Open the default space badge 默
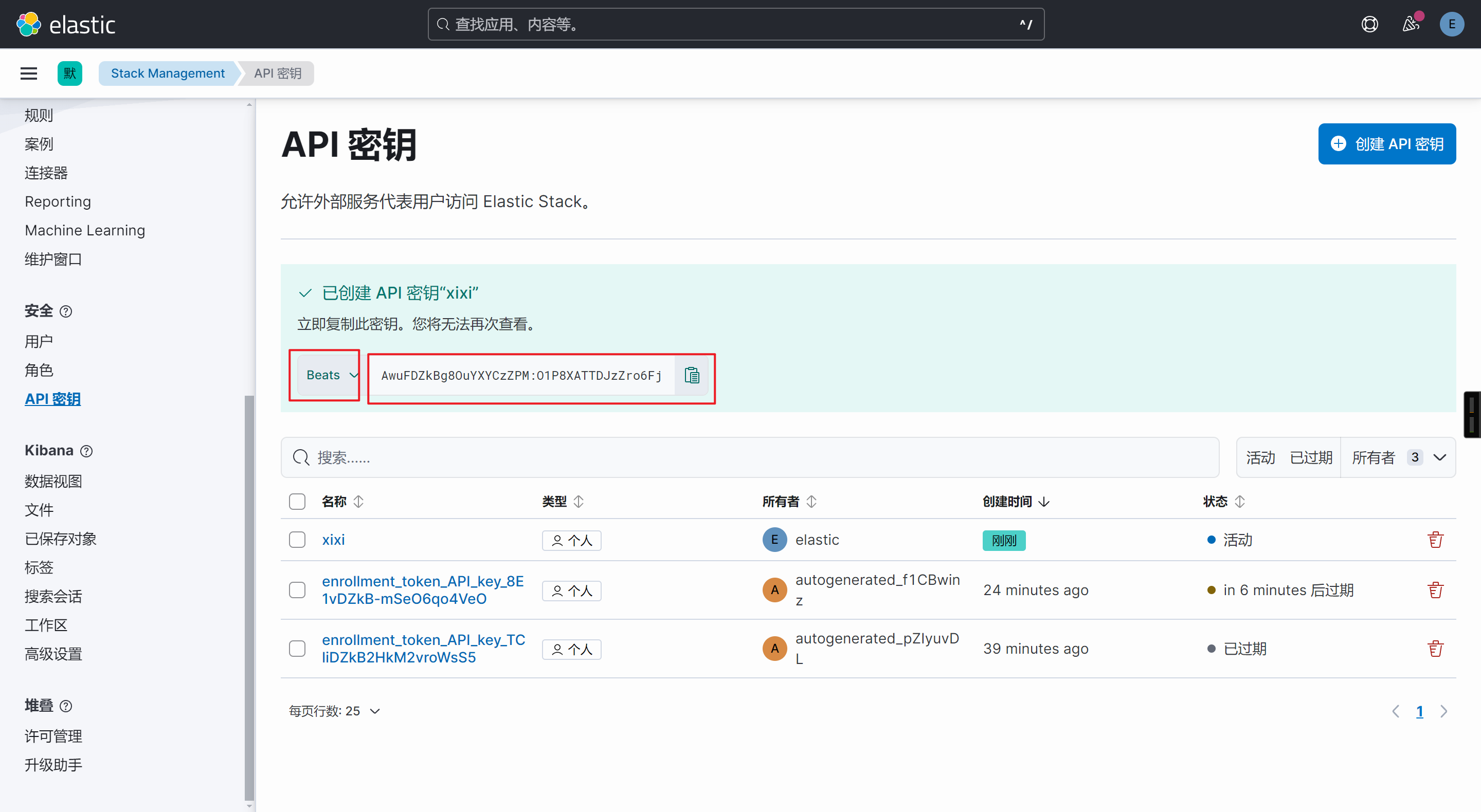This screenshot has width=1481, height=812. tap(69, 73)
